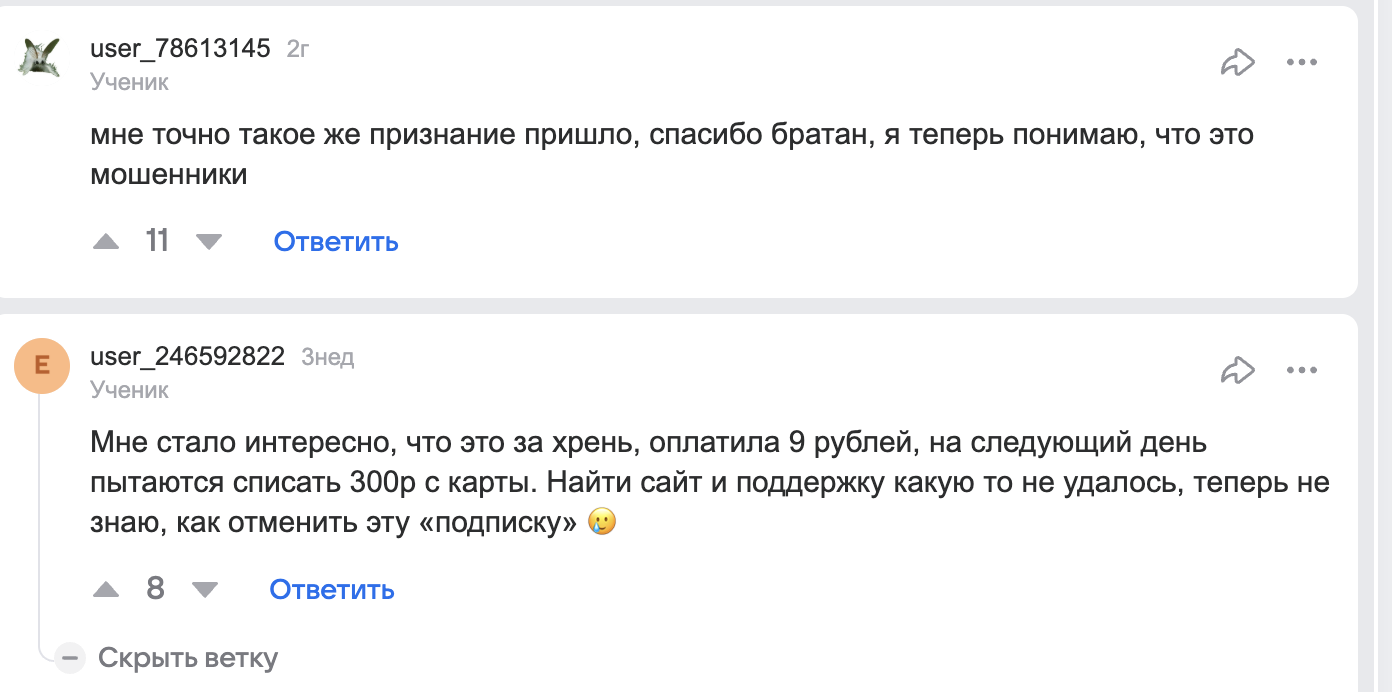Click the 2г timestamp on first comment
This screenshot has height=692, width=1392.
298,48
